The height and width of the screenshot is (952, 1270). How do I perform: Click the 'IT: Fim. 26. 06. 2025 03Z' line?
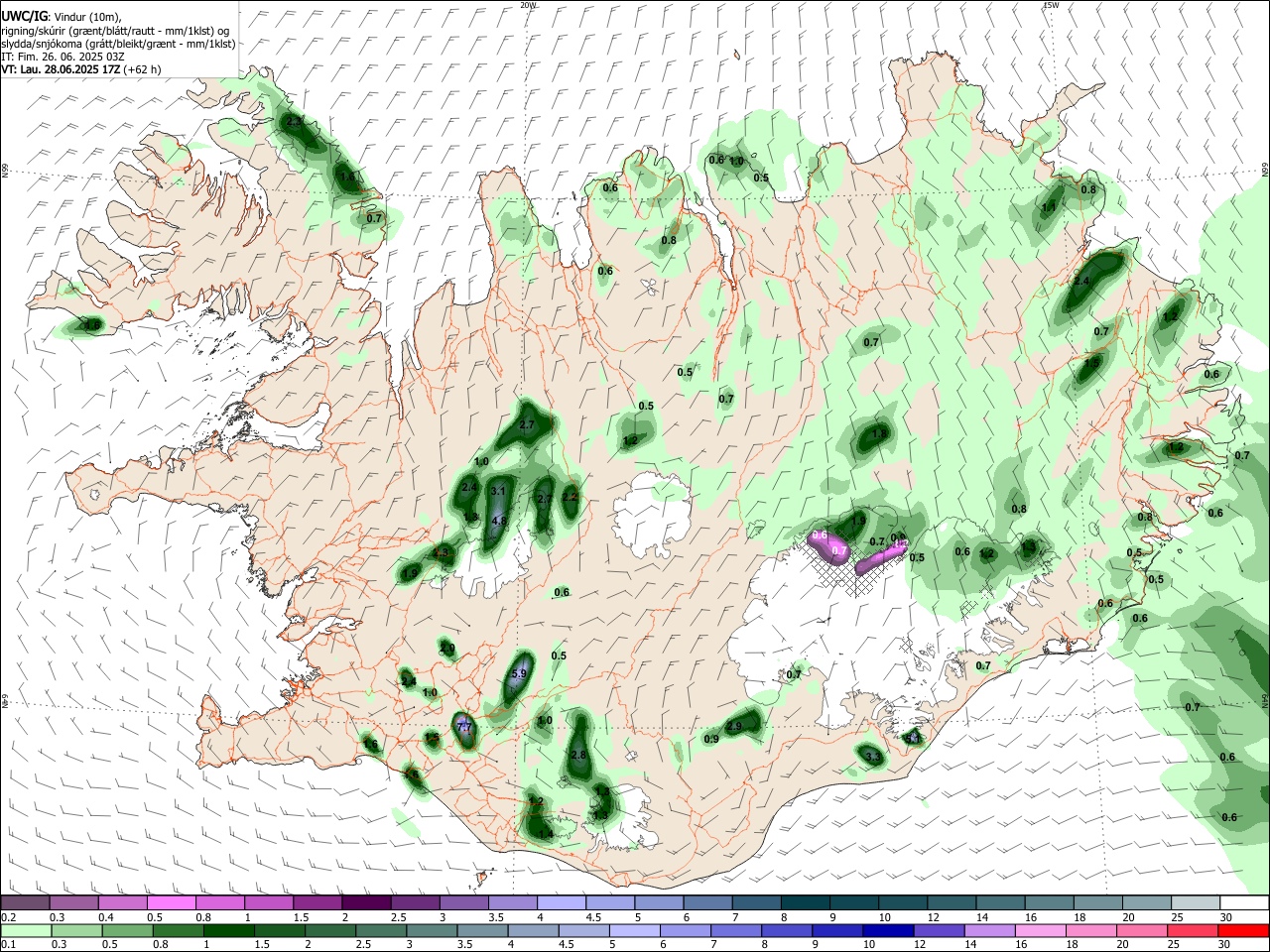(x=63, y=57)
